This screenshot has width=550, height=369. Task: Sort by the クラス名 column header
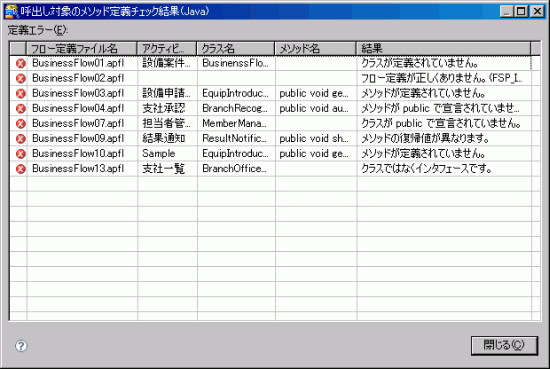(236, 48)
